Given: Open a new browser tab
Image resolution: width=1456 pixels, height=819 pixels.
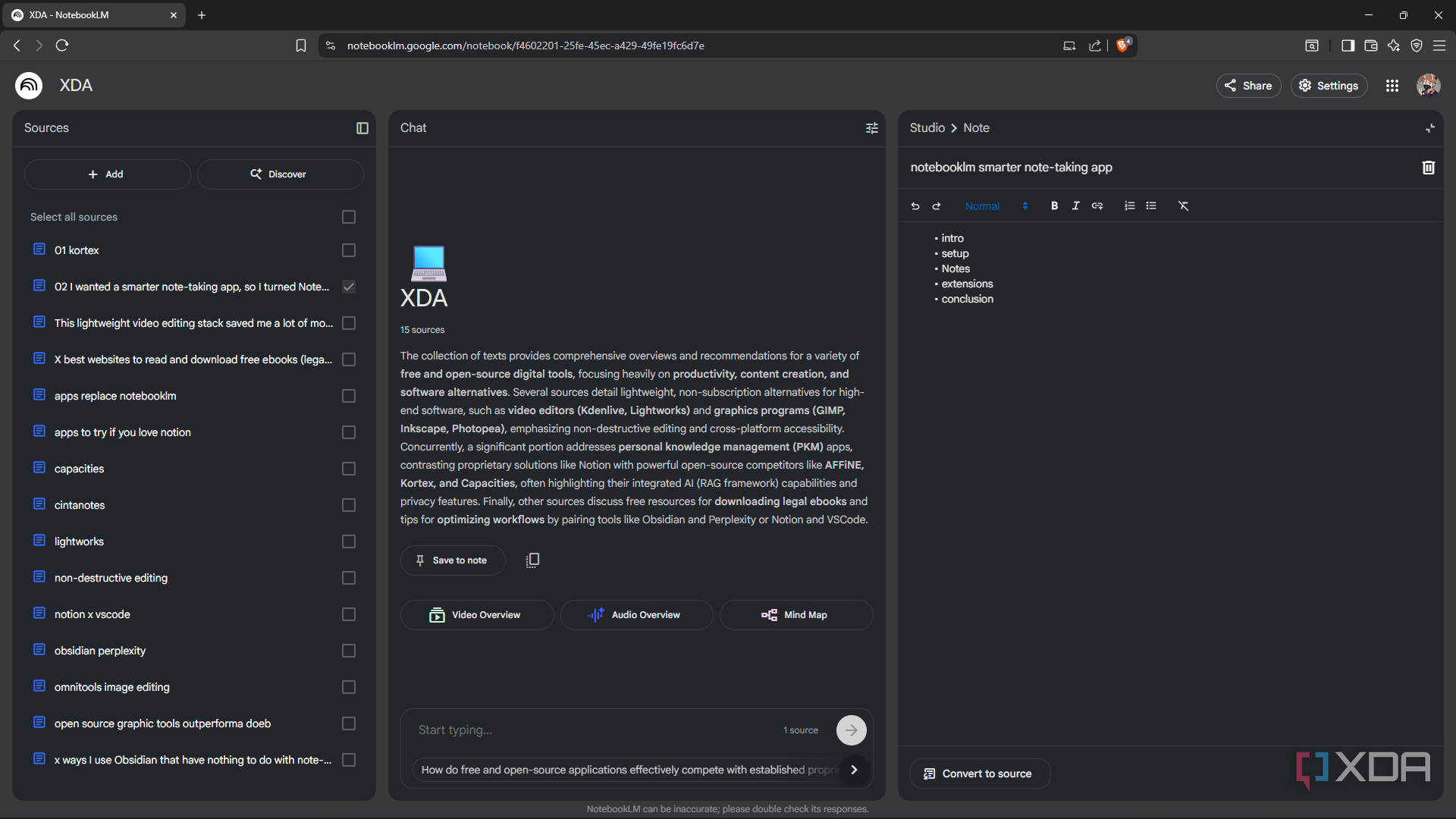Looking at the screenshot, I should point(202,15).
